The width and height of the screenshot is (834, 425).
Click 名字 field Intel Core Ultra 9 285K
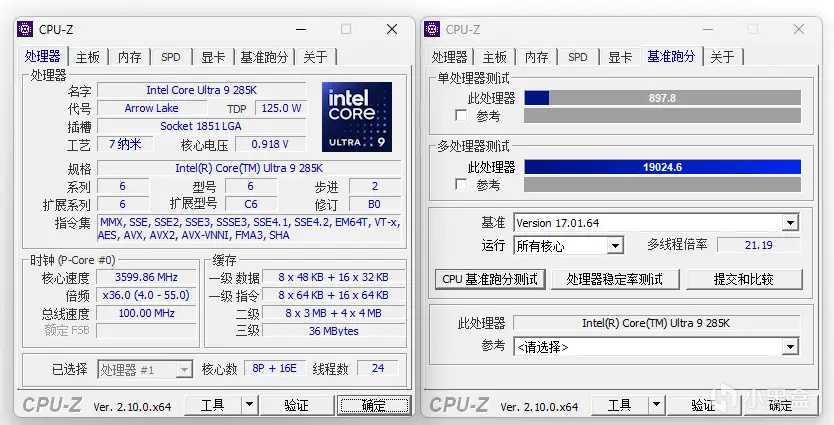click(x=202, y=90)
